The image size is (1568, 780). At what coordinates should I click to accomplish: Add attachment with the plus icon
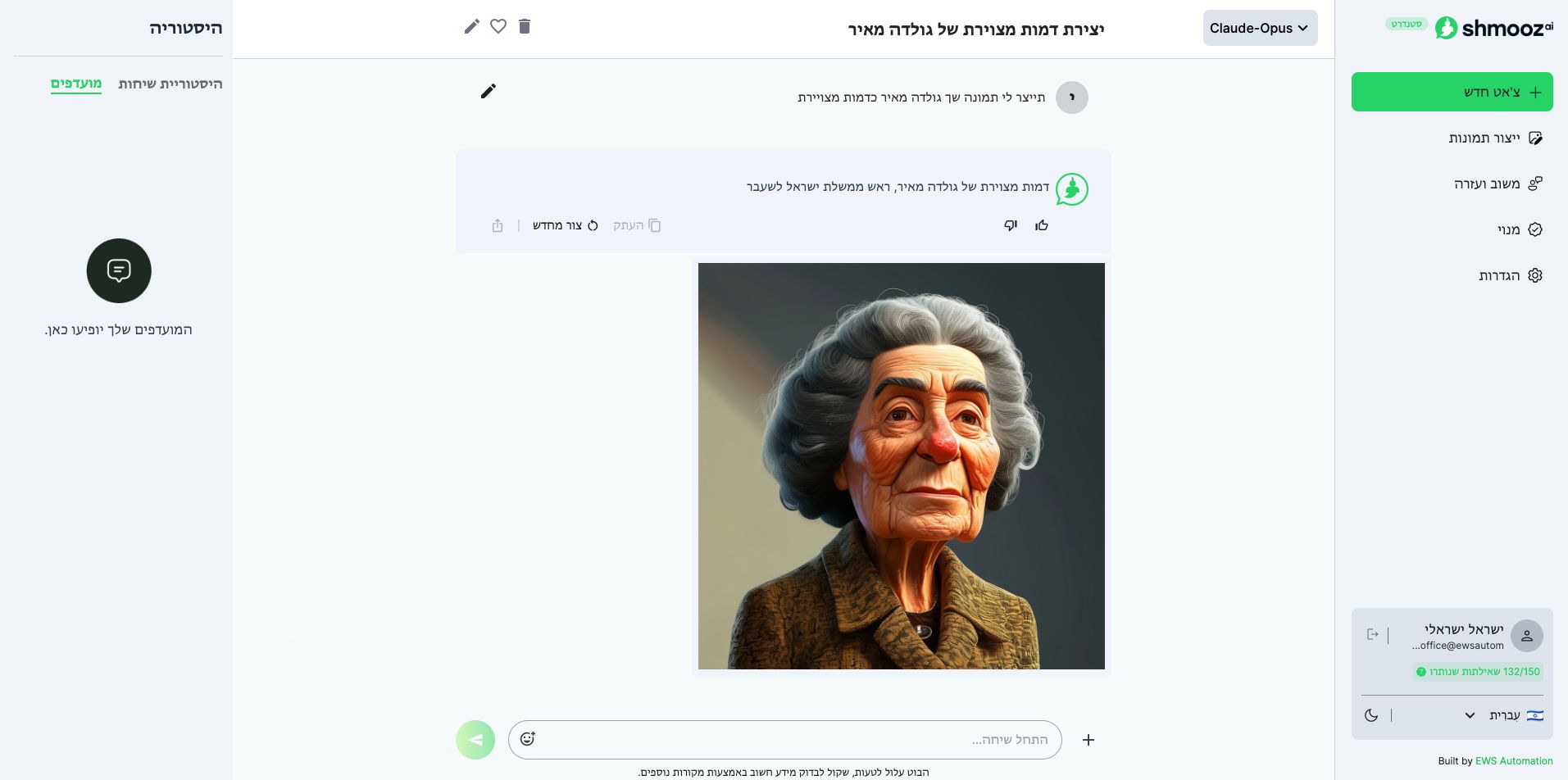1089,740
